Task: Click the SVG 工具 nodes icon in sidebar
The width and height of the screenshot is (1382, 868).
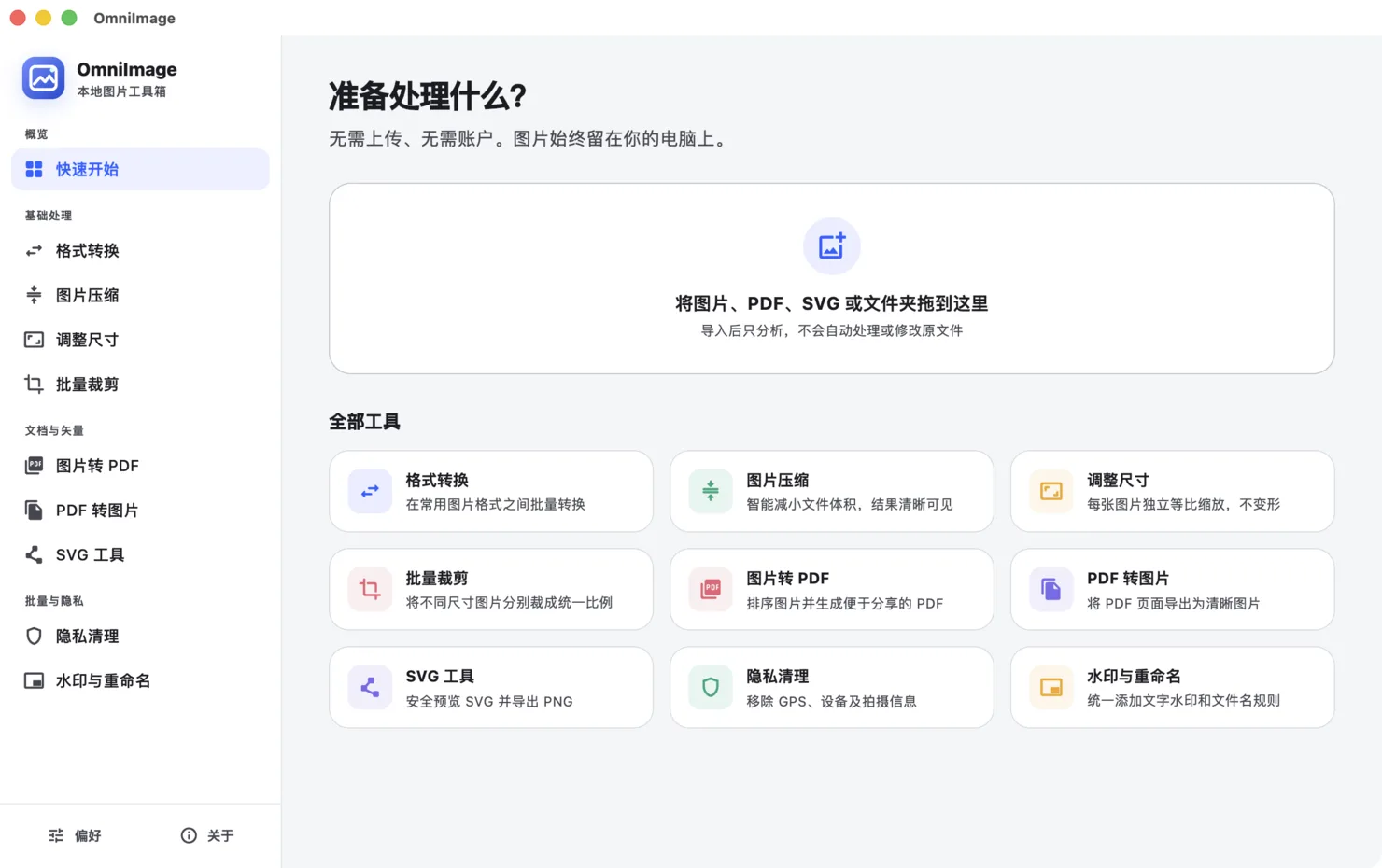Action: pos(34,554)
